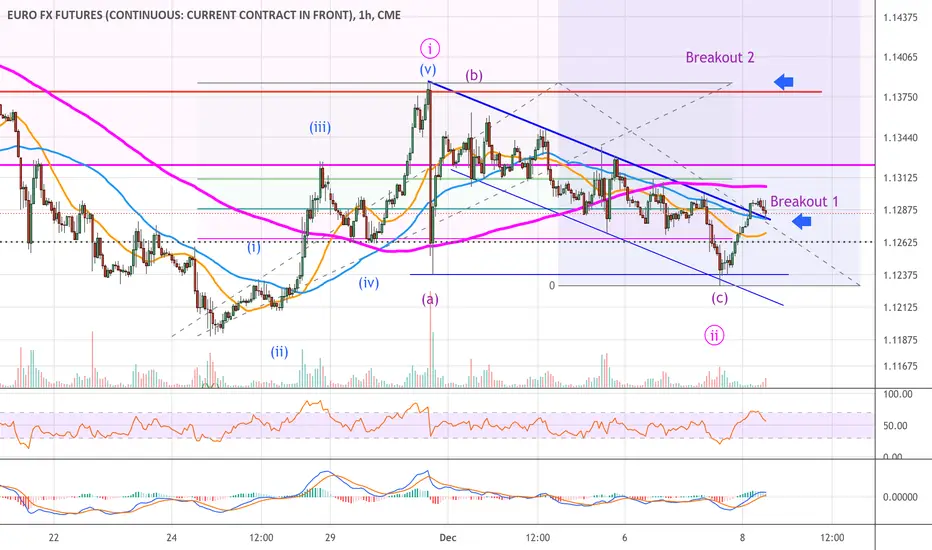The image size is (932, 550).
Task: Click price axis value 1.12625
Action: (900, 243)
